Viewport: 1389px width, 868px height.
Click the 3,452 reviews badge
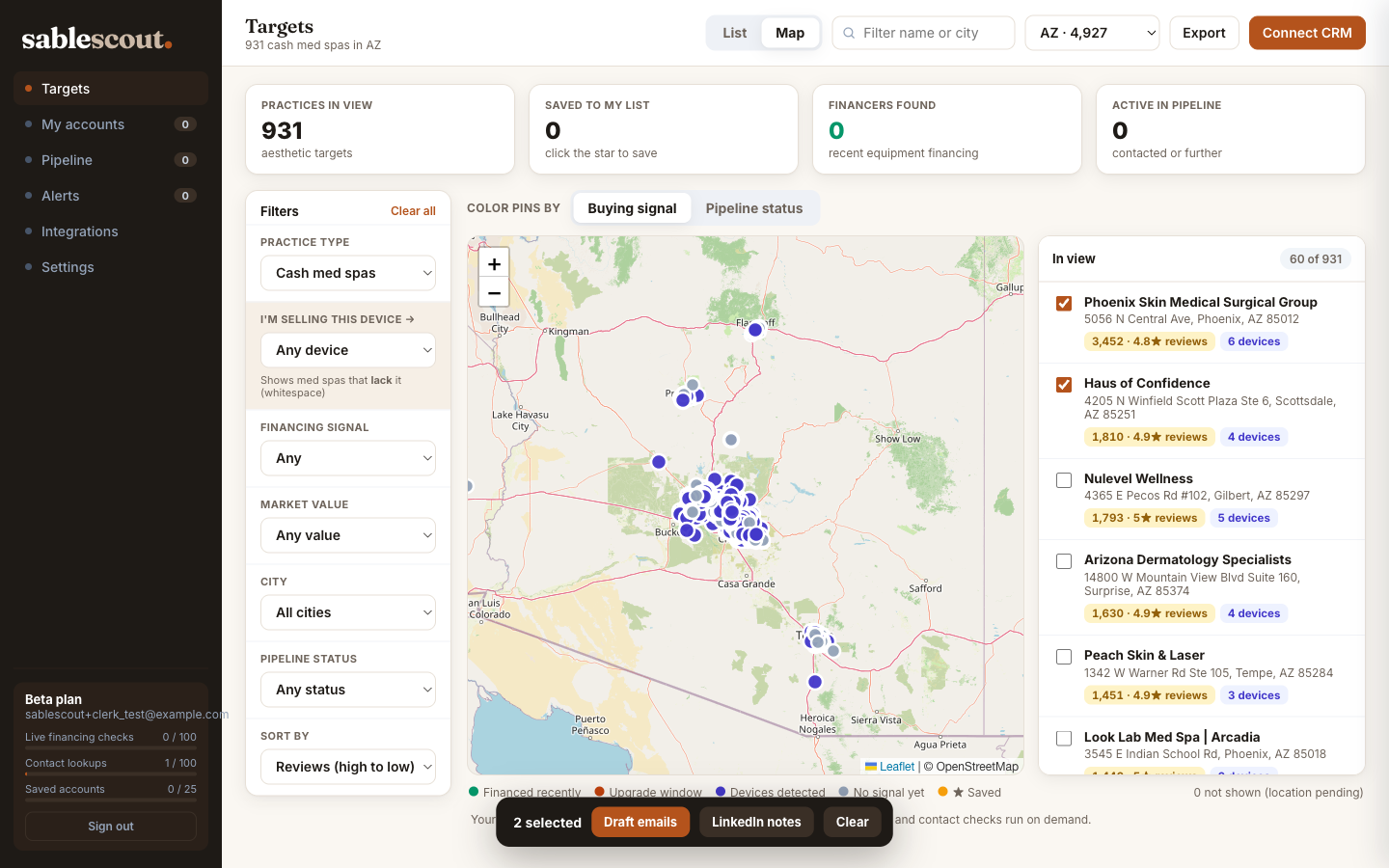[1150, 341]
